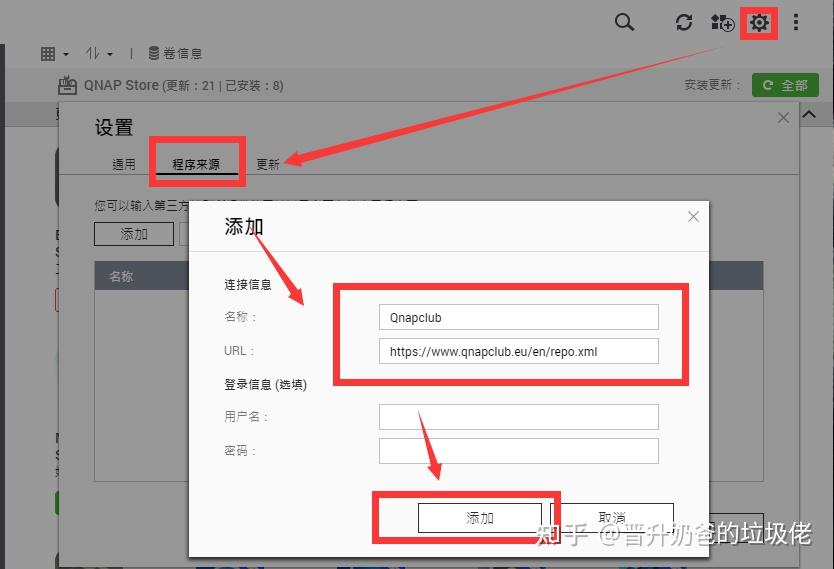Open settings via the gear icon

[759, 23]
